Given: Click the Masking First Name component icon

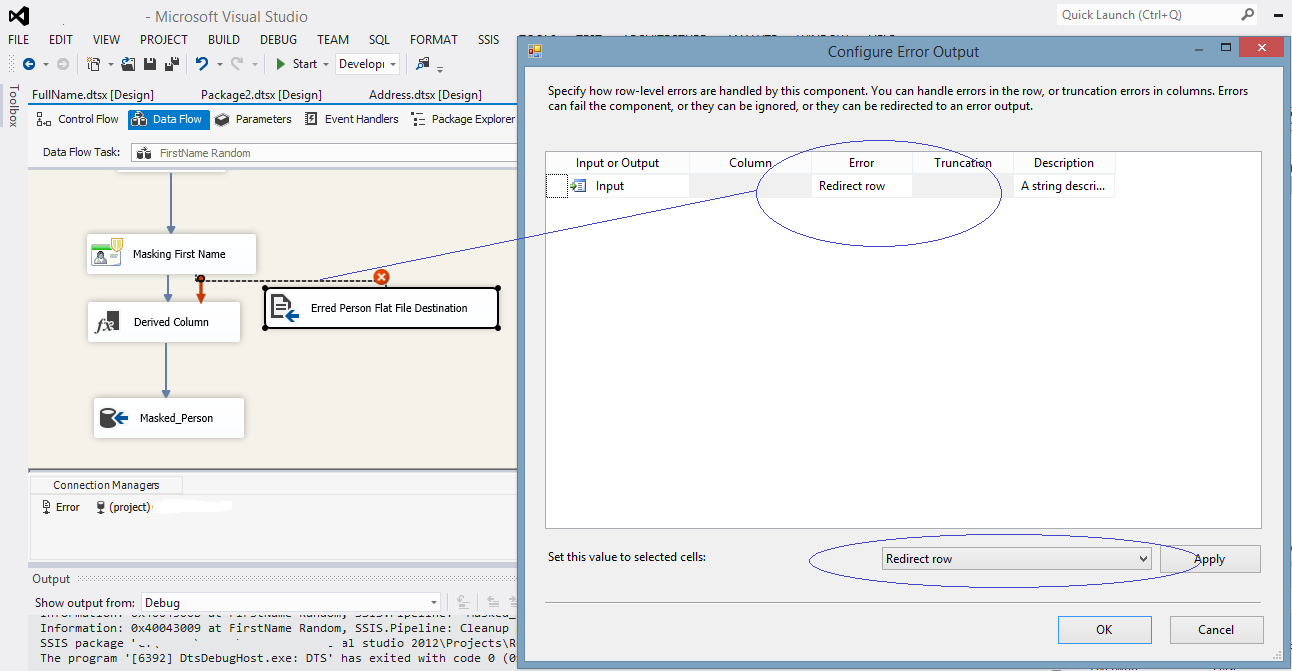Looking at the screenshot, I should (107, 254).
